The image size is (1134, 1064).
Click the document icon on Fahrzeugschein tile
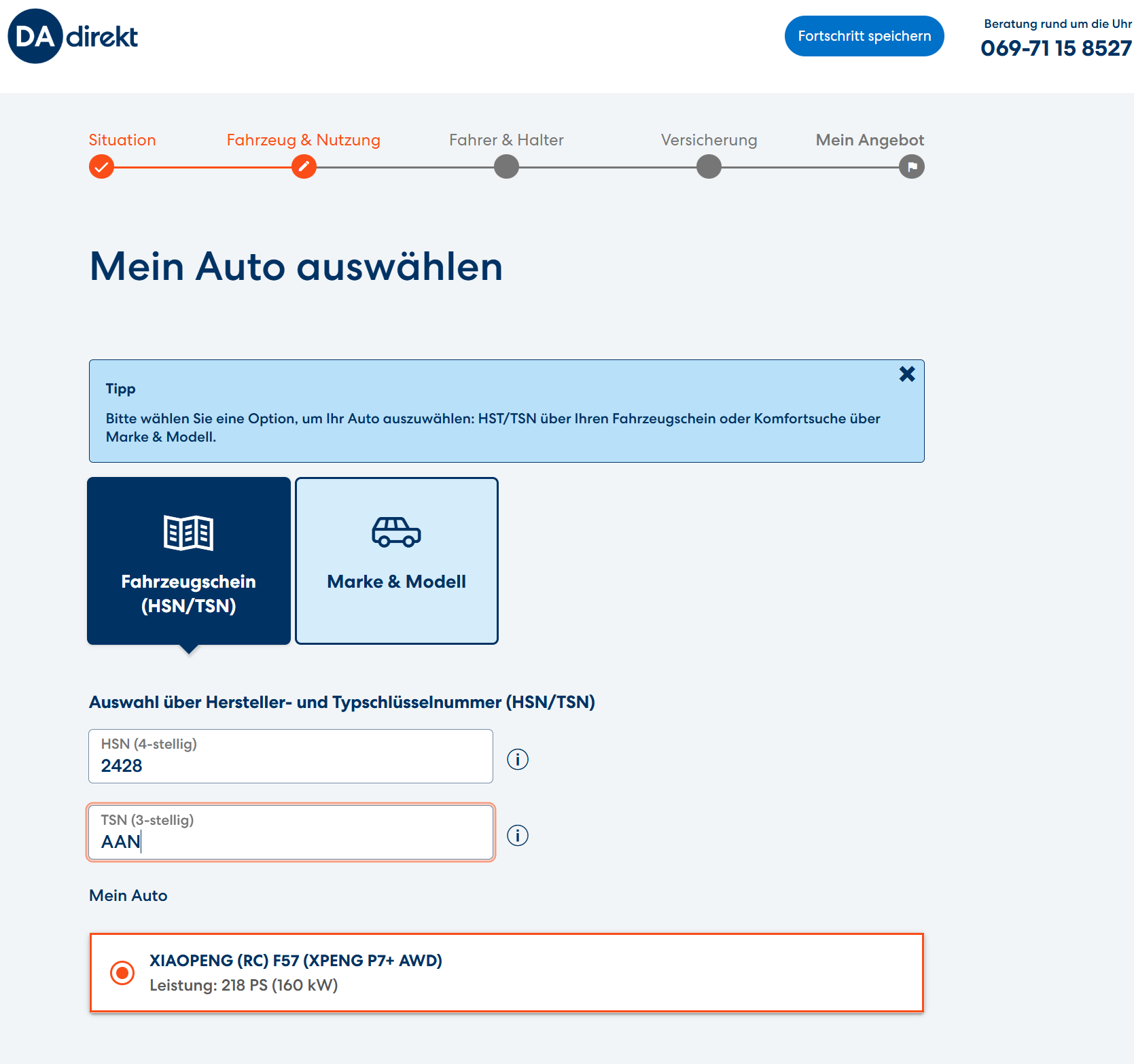(189, 533)
